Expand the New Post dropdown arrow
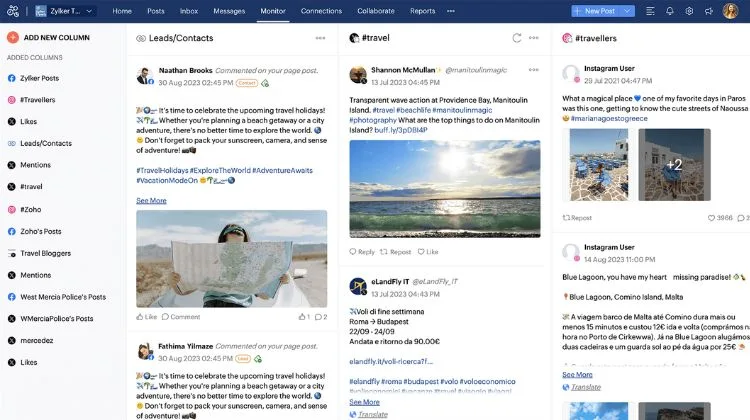 (627, 11)
